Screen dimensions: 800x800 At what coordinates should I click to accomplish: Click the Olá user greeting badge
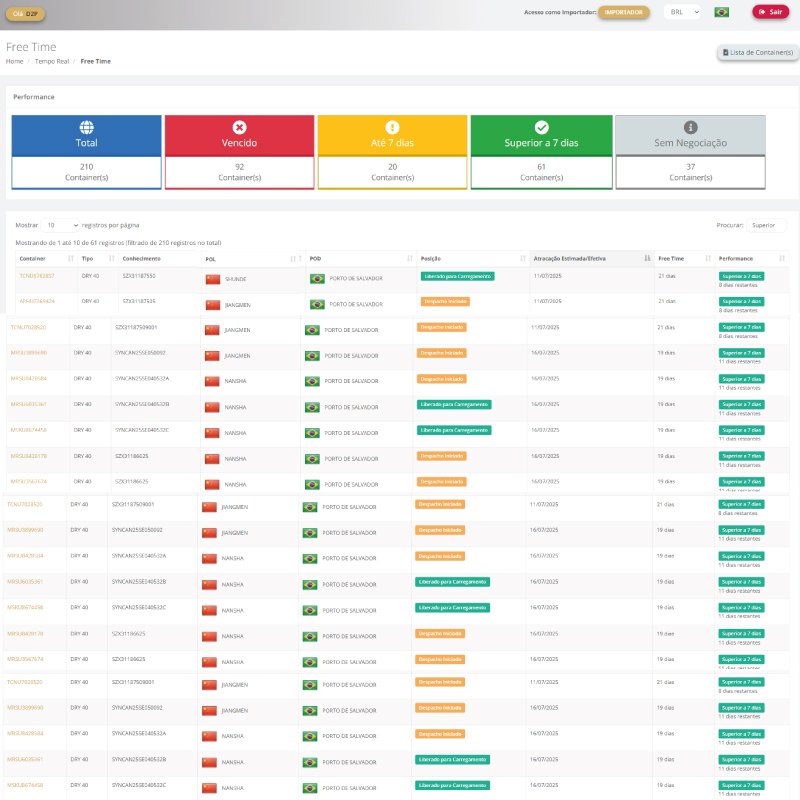click(25, 12)
